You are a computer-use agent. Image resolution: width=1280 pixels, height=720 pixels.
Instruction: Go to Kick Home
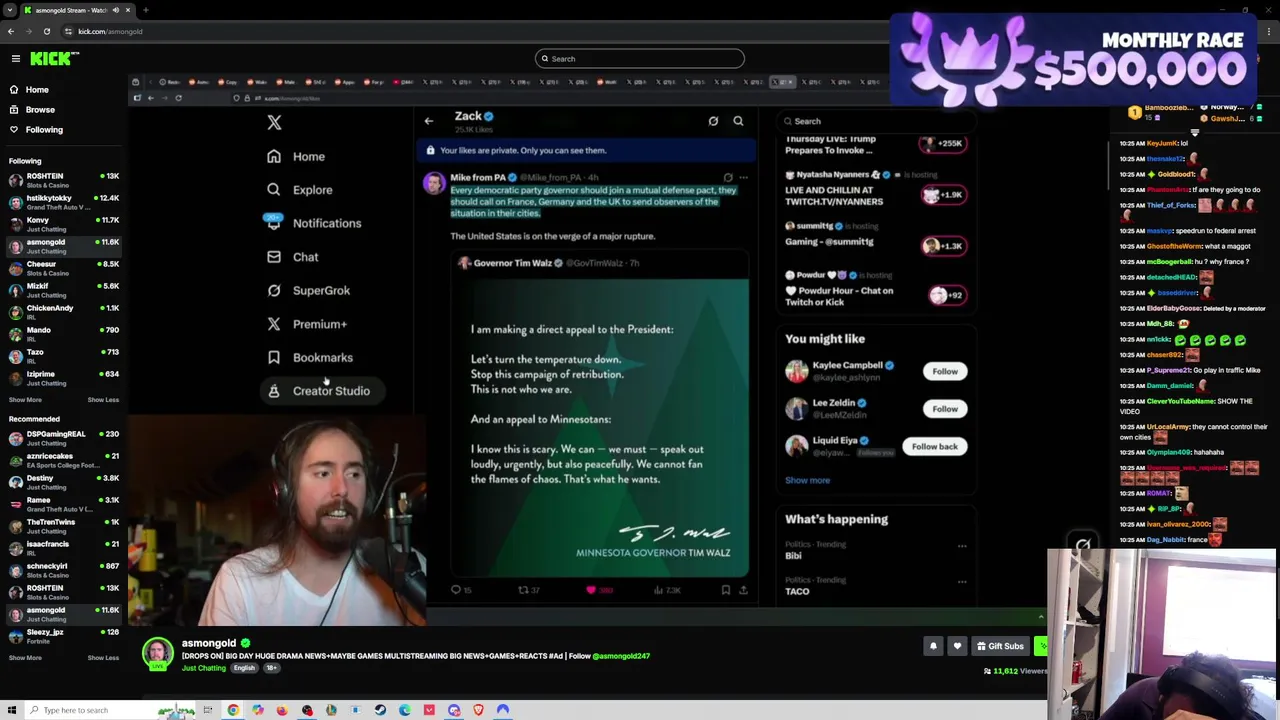click(x=29, y=90)
